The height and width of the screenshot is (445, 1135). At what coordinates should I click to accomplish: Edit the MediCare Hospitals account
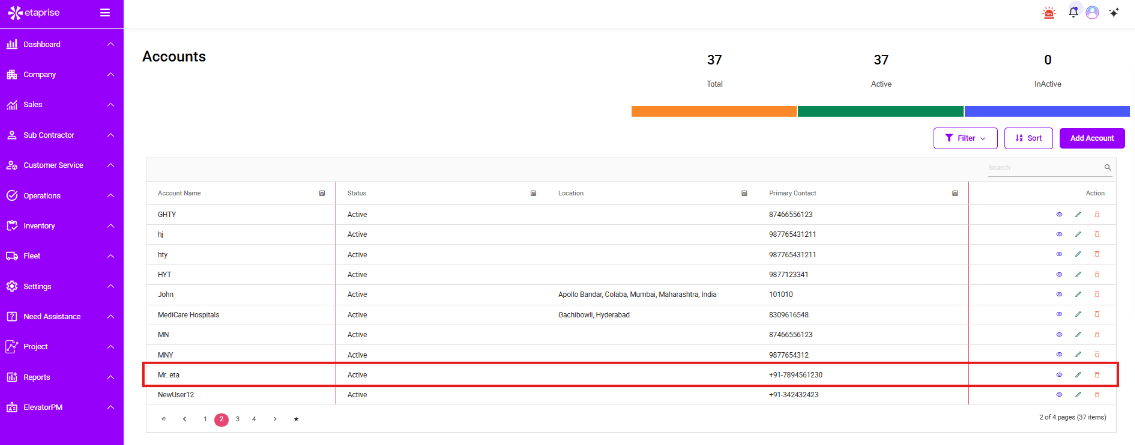pos(1078,314)
